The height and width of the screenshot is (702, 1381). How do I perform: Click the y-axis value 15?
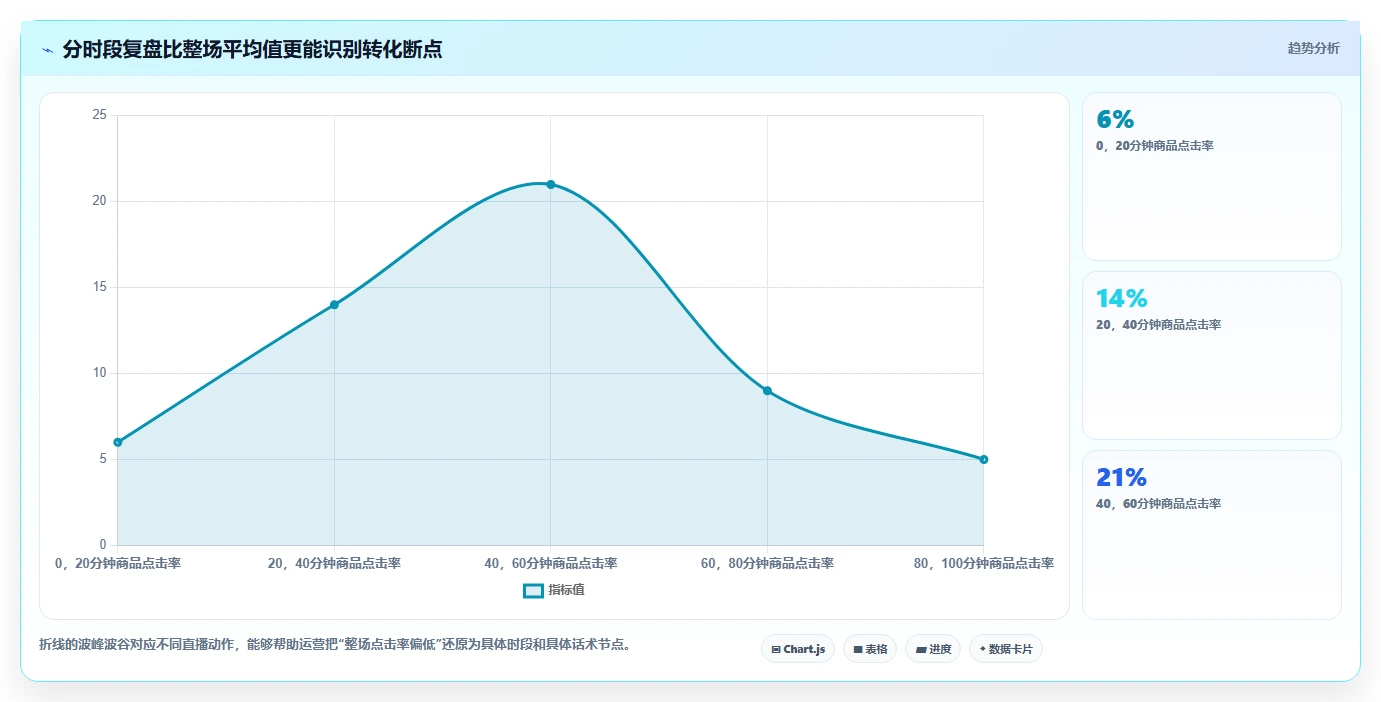pyautogui.click(x=99, y=287)
